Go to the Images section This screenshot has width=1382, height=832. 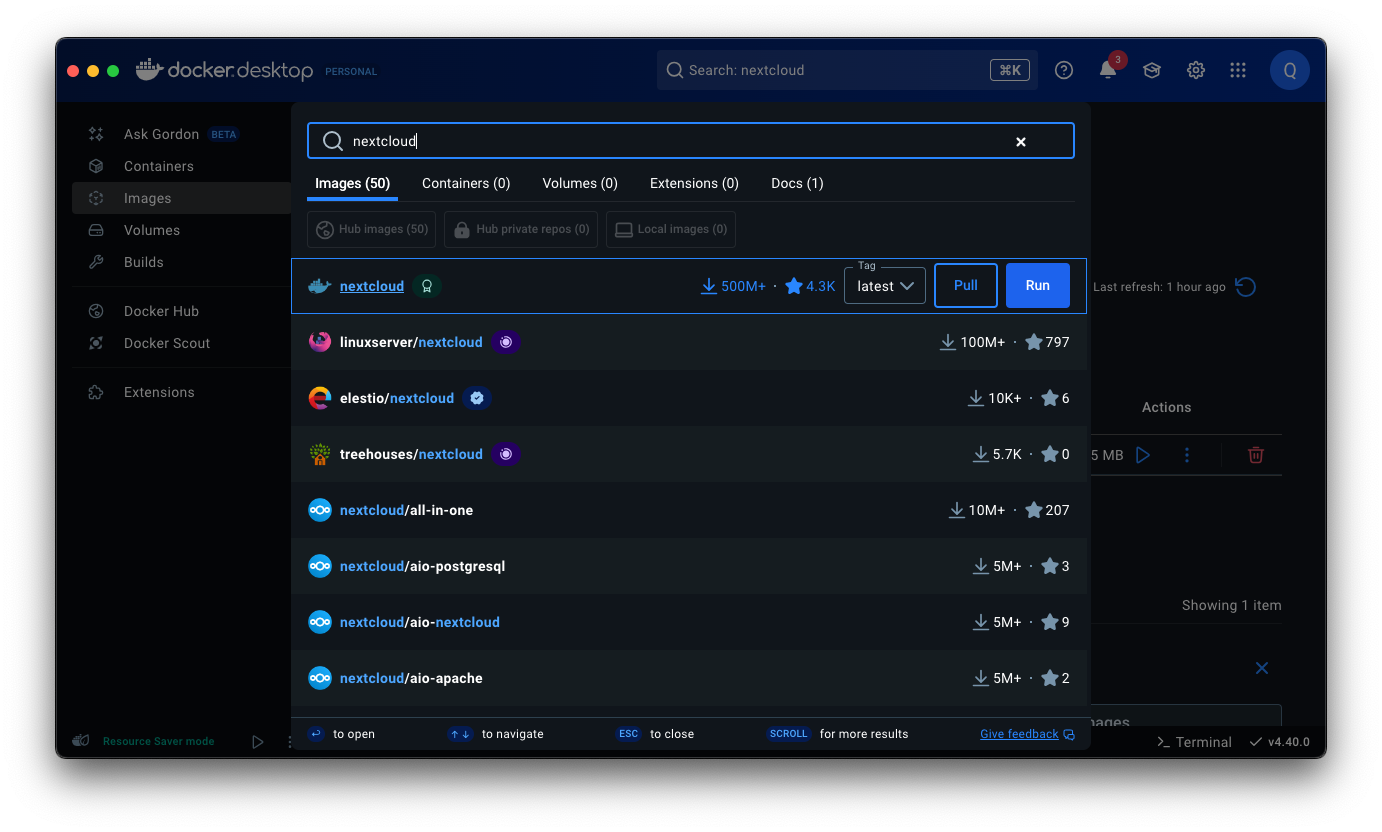(180, 198)
